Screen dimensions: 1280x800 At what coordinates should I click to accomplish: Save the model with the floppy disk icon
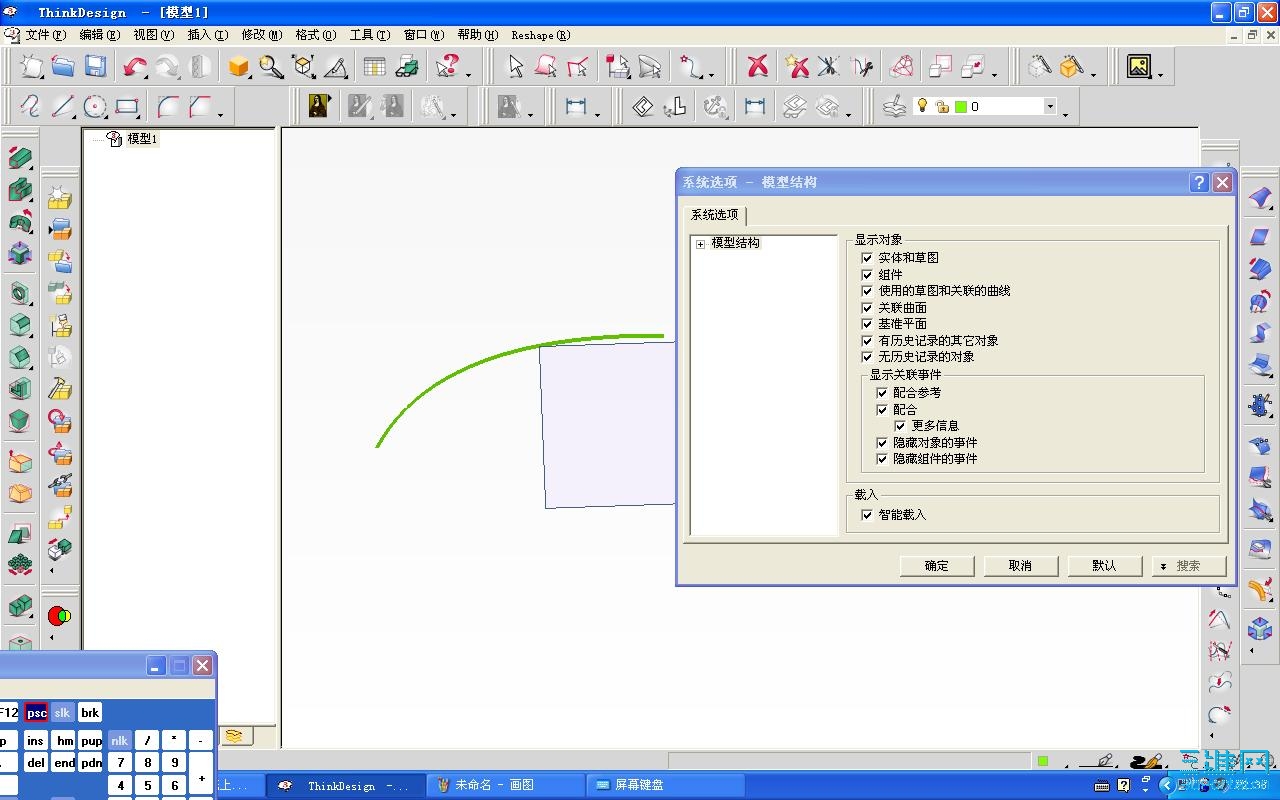pos(95,66)
